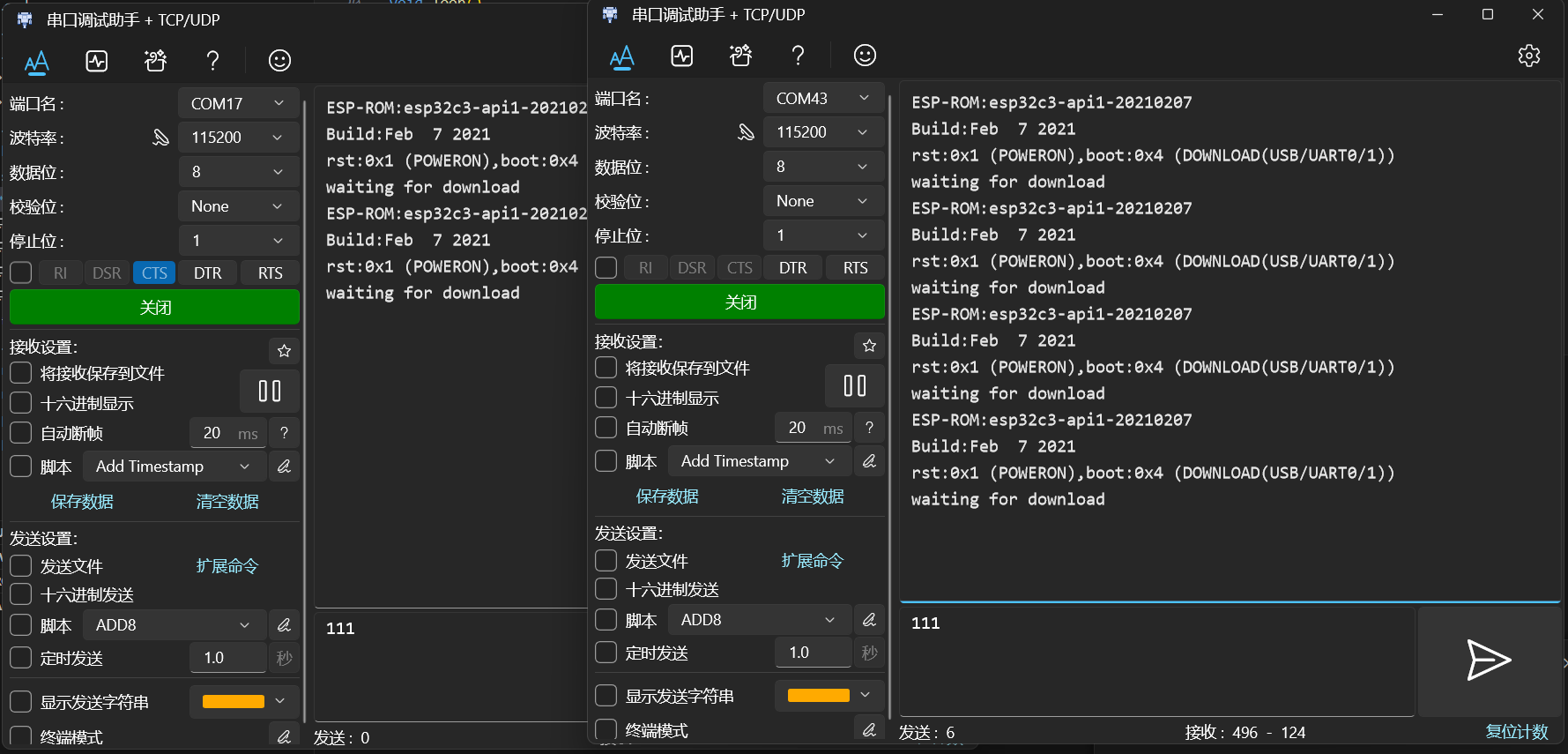The width and height of the screenshot is (1568, 754).
Task: Click the green 关闭 button in COM43 window
Action: pos(739,302)
